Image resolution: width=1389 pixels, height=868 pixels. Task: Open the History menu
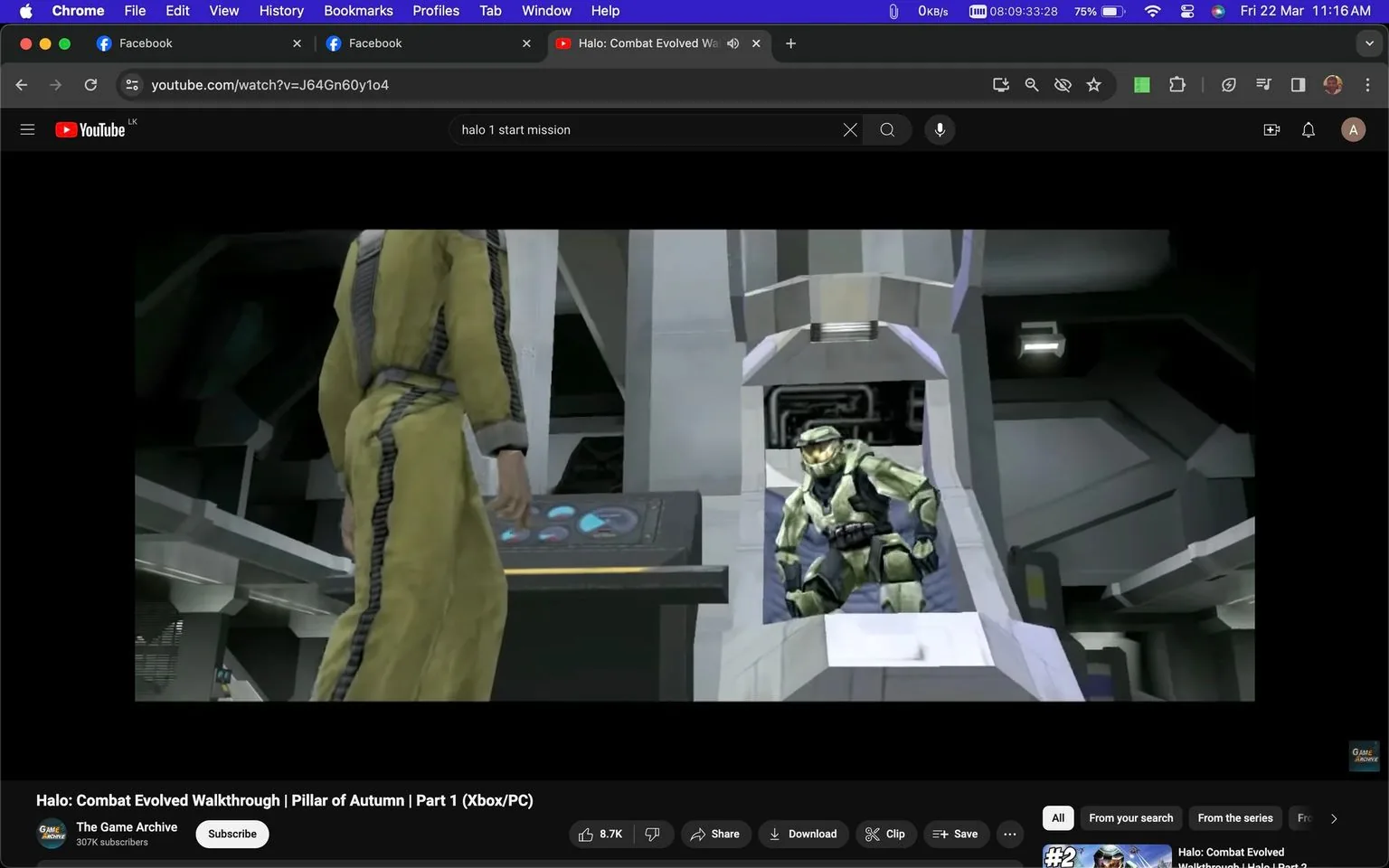point(280,11)
